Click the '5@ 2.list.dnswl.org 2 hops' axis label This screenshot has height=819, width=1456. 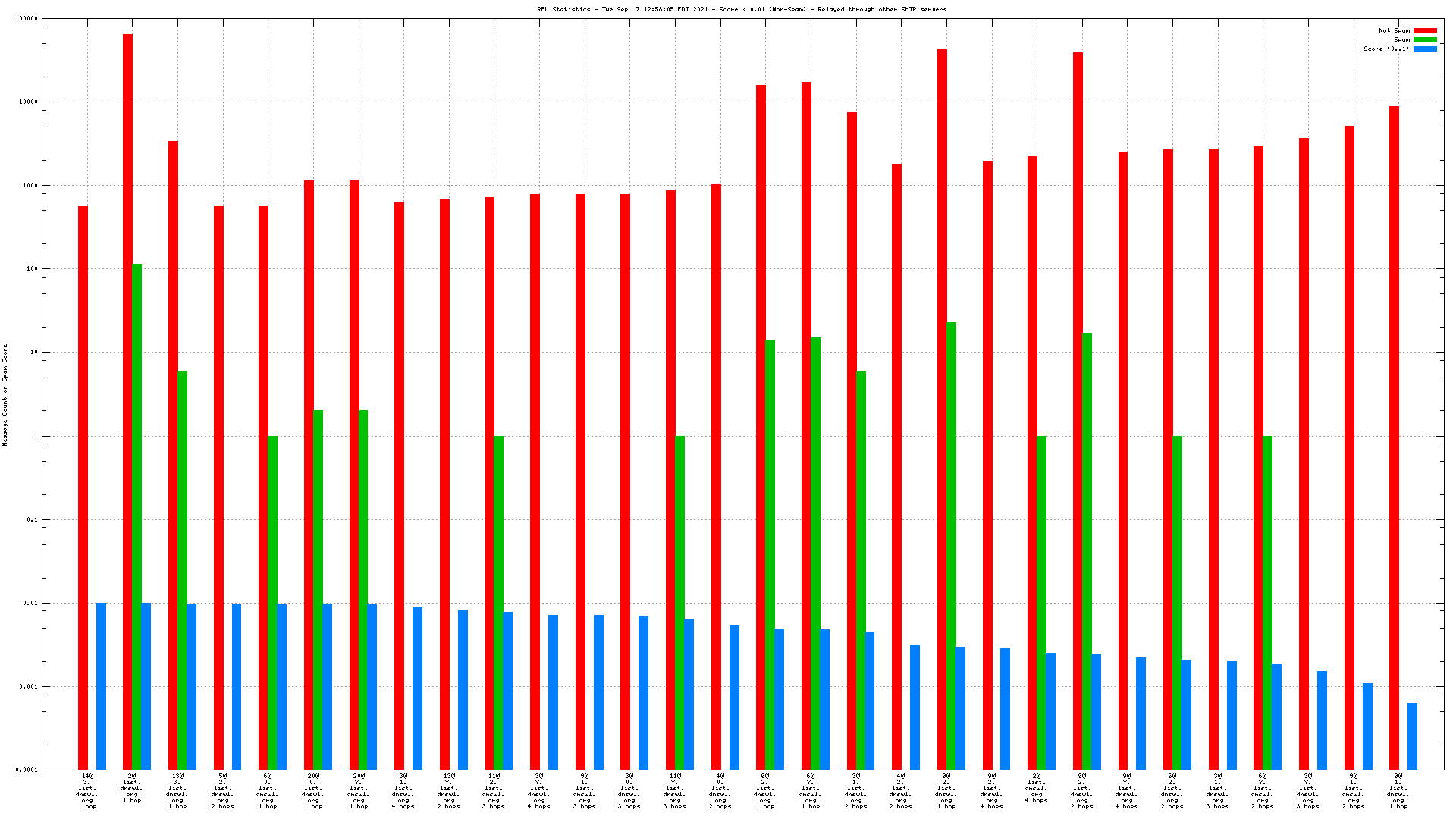pos(223,791)
